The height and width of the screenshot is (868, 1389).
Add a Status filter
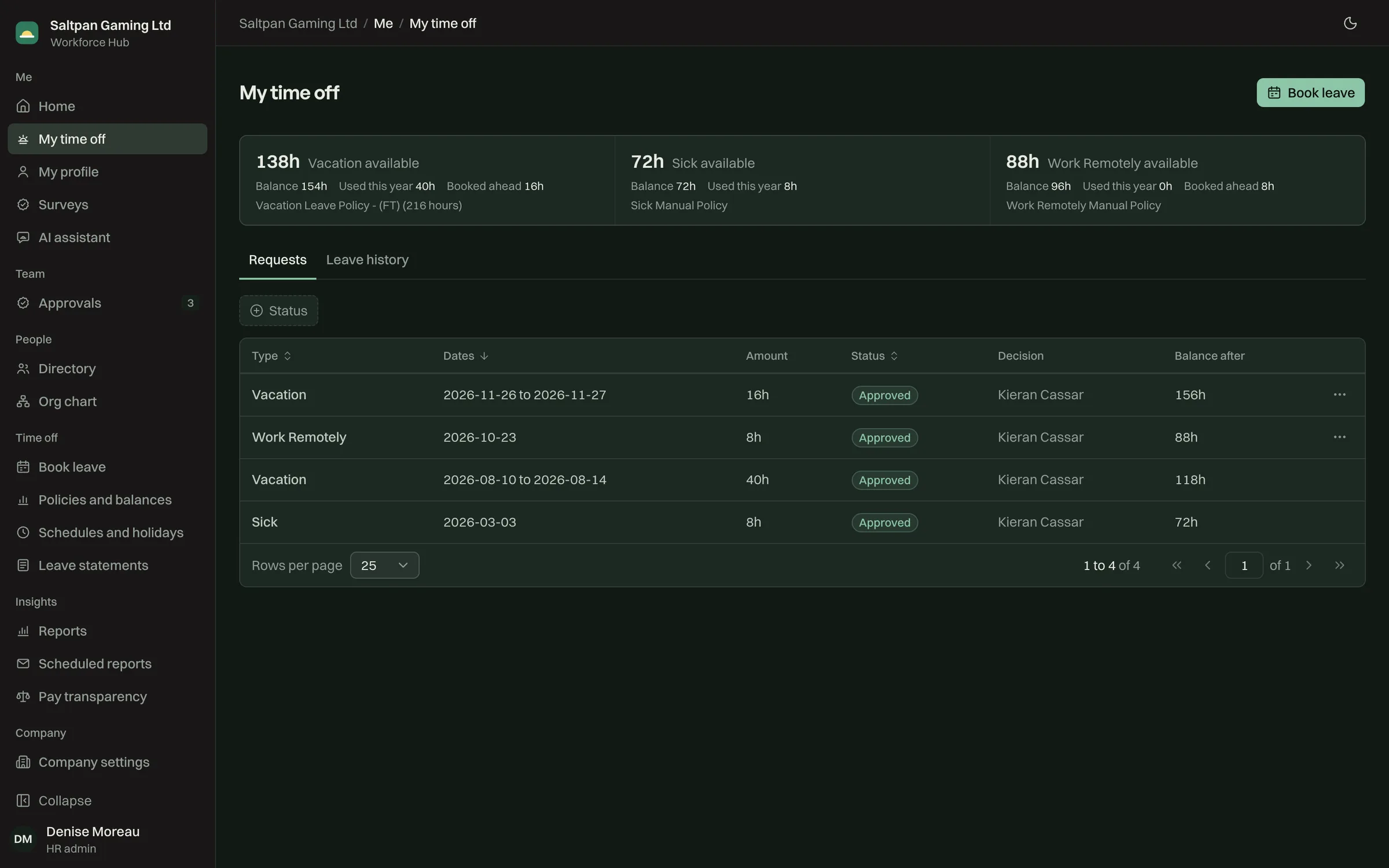click(278, 311)
